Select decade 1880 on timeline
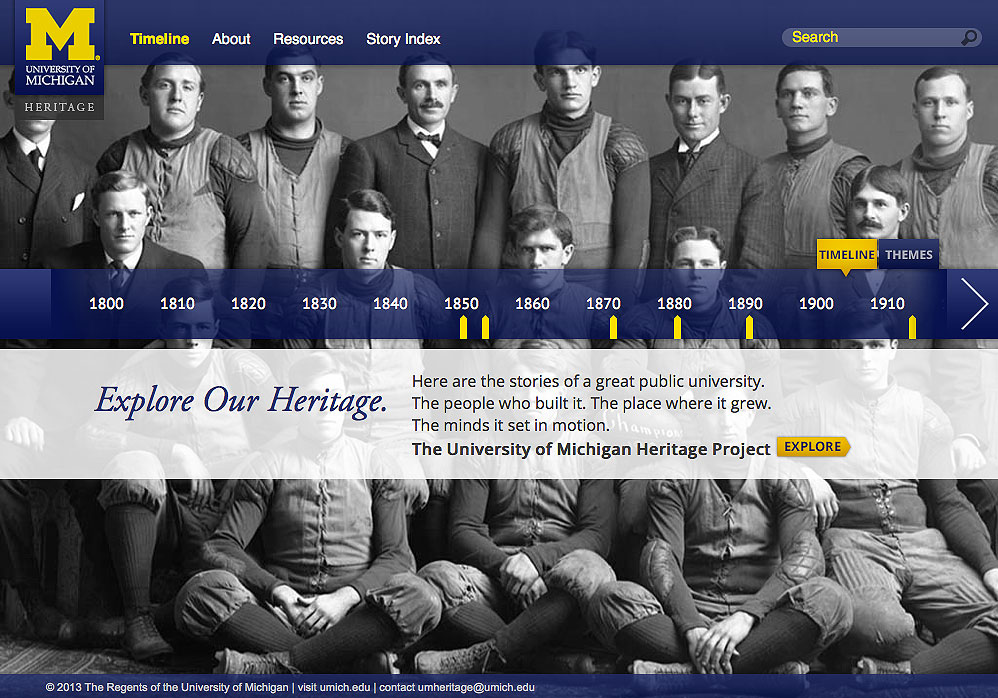This screenshot has height=698, width=998. pyautogui.click(x=674, y=304)
